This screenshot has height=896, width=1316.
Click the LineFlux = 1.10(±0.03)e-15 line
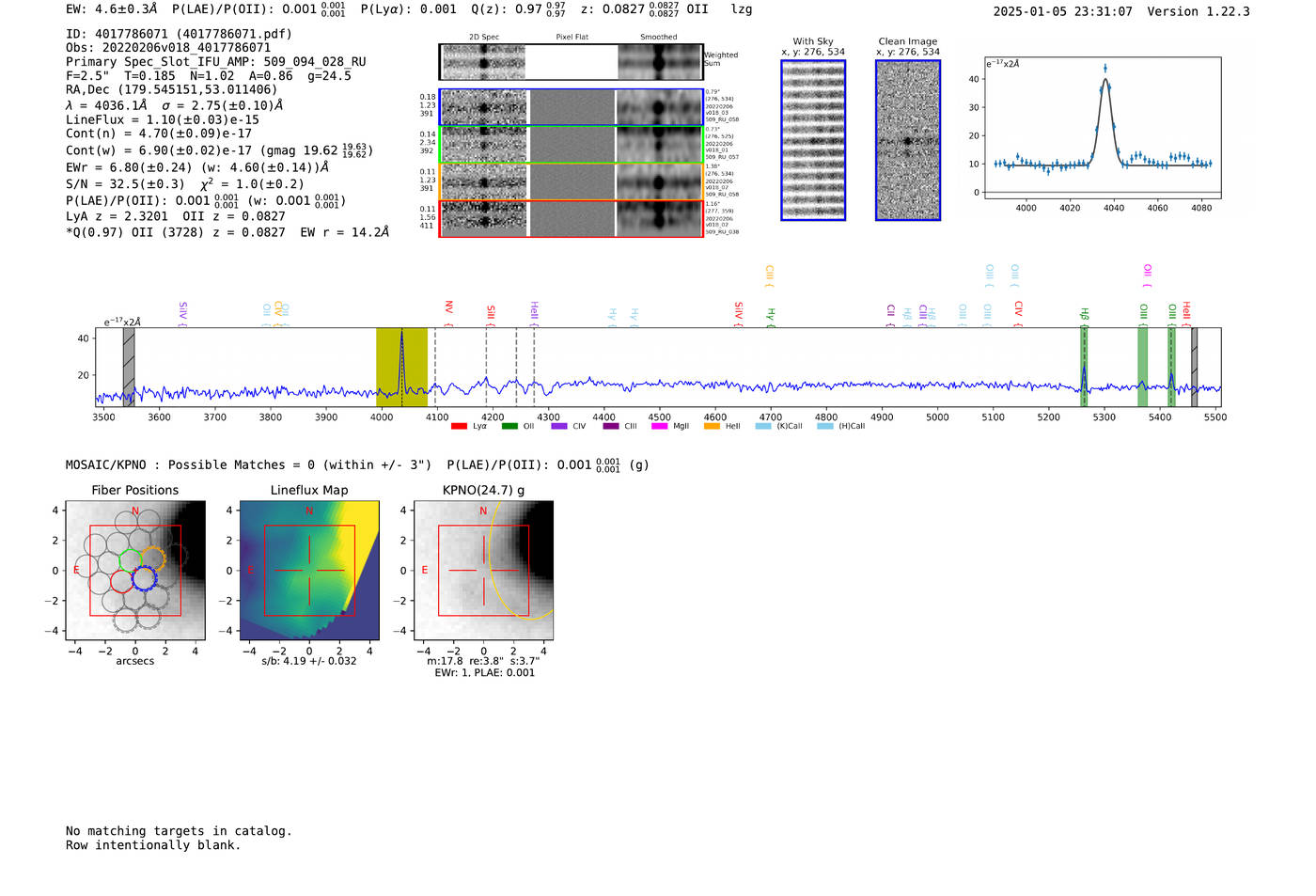click(163, 120)
